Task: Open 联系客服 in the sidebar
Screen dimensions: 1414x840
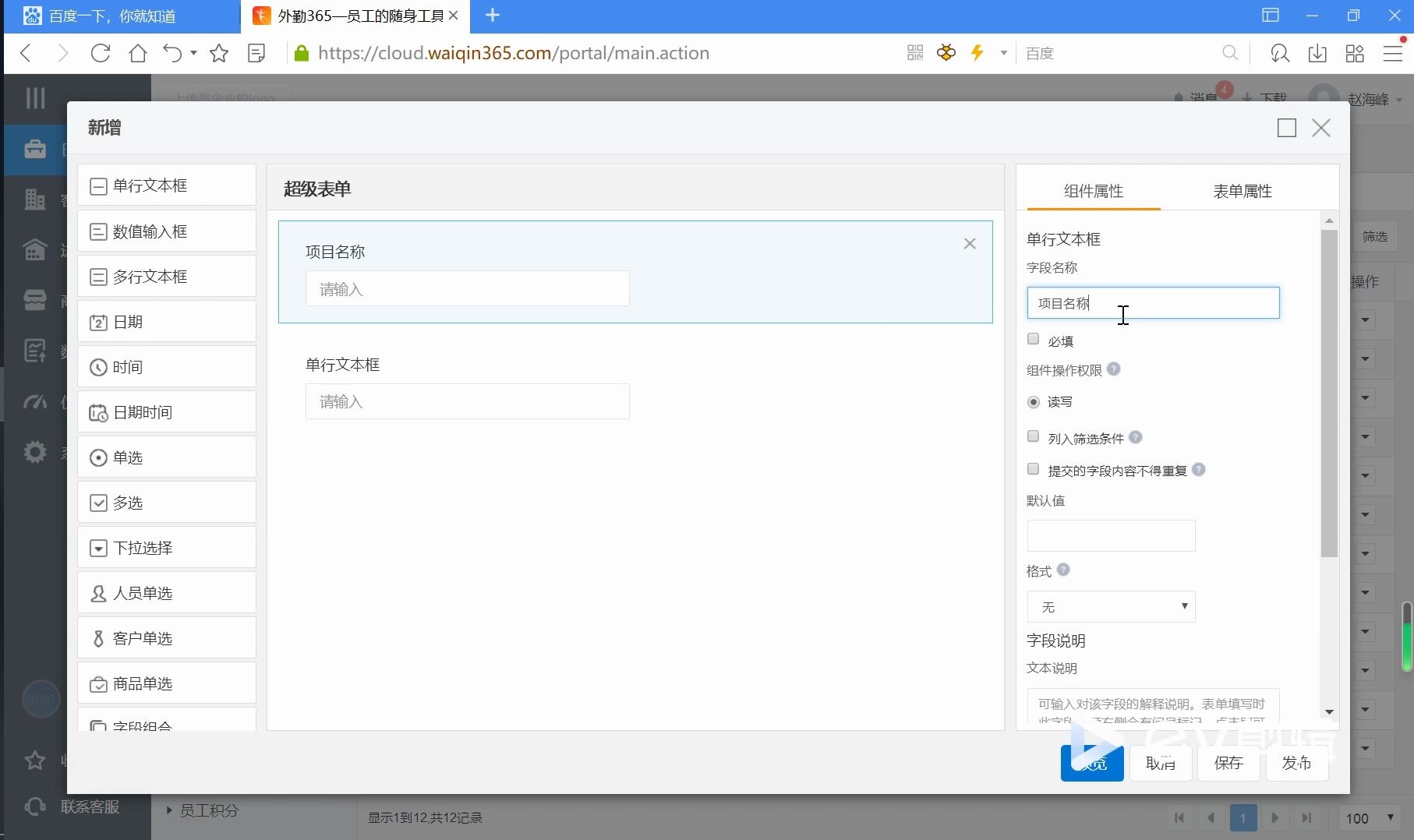Action: [74, 806]
